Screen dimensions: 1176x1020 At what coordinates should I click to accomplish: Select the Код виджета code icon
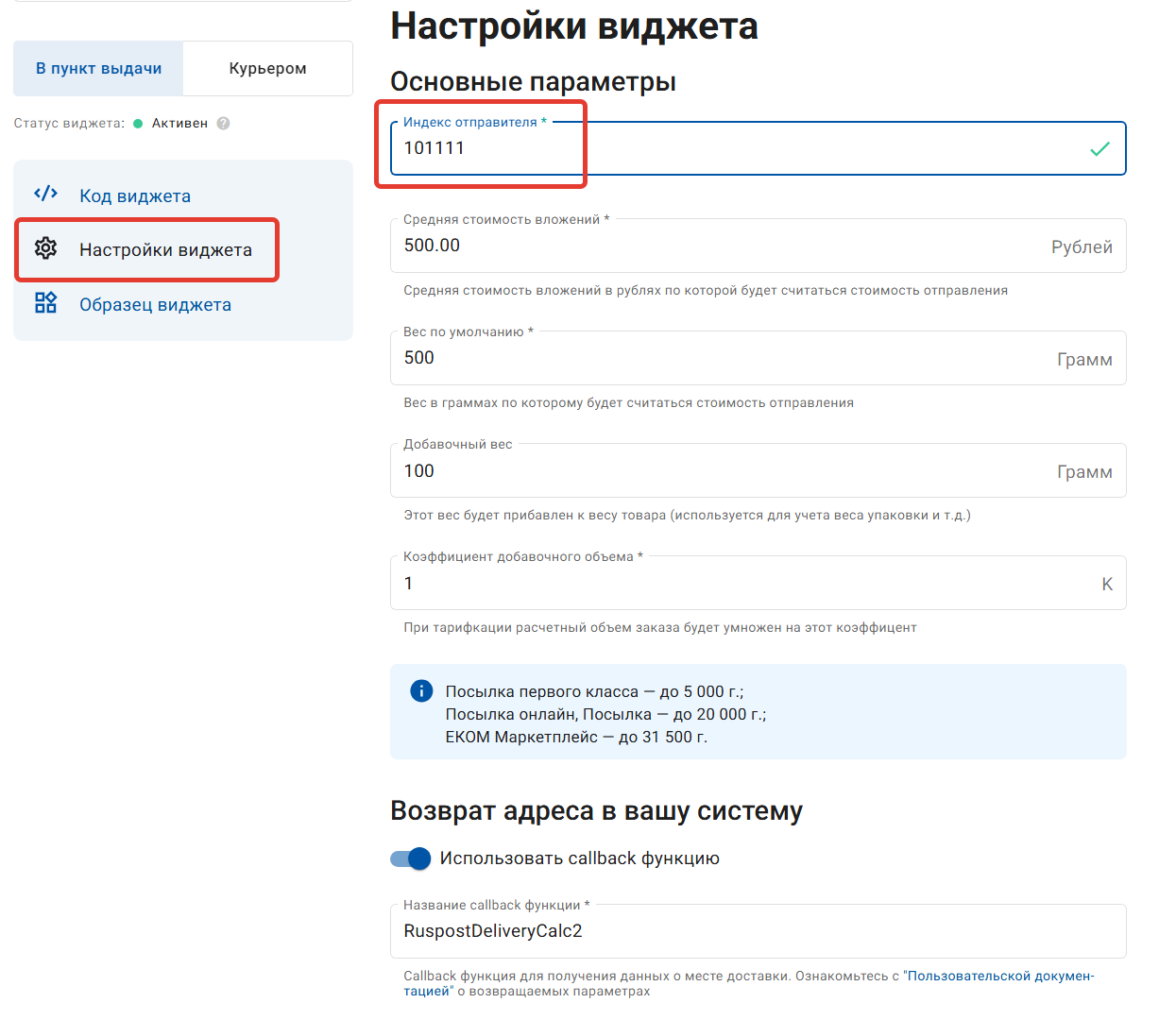(x=45, y=194)
